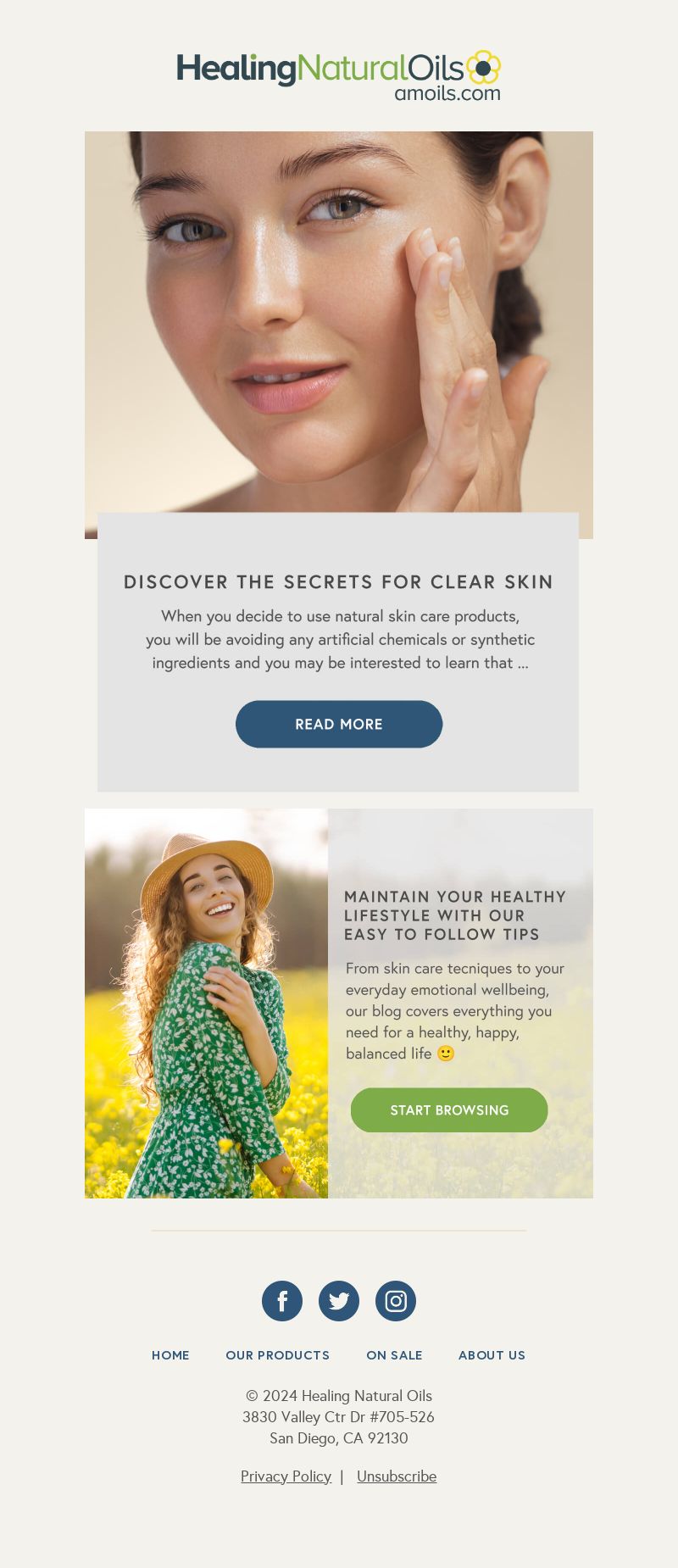Open the Facebook social icon

pyautogui.click(x=282, y=1301)
